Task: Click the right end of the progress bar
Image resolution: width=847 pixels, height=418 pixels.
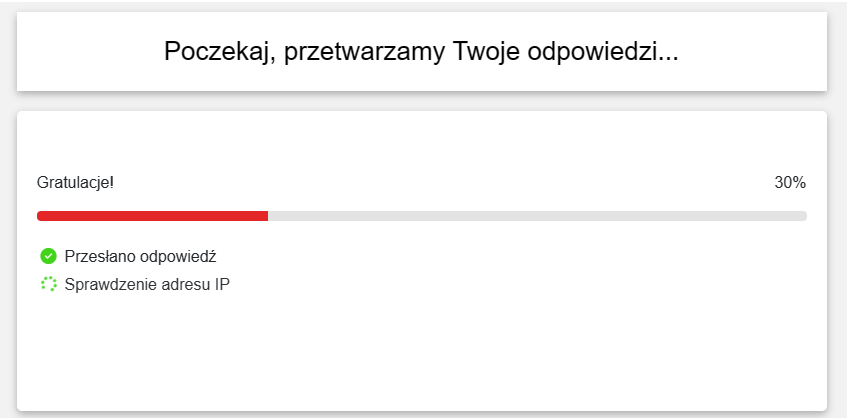Action: [x=803, y=216]
